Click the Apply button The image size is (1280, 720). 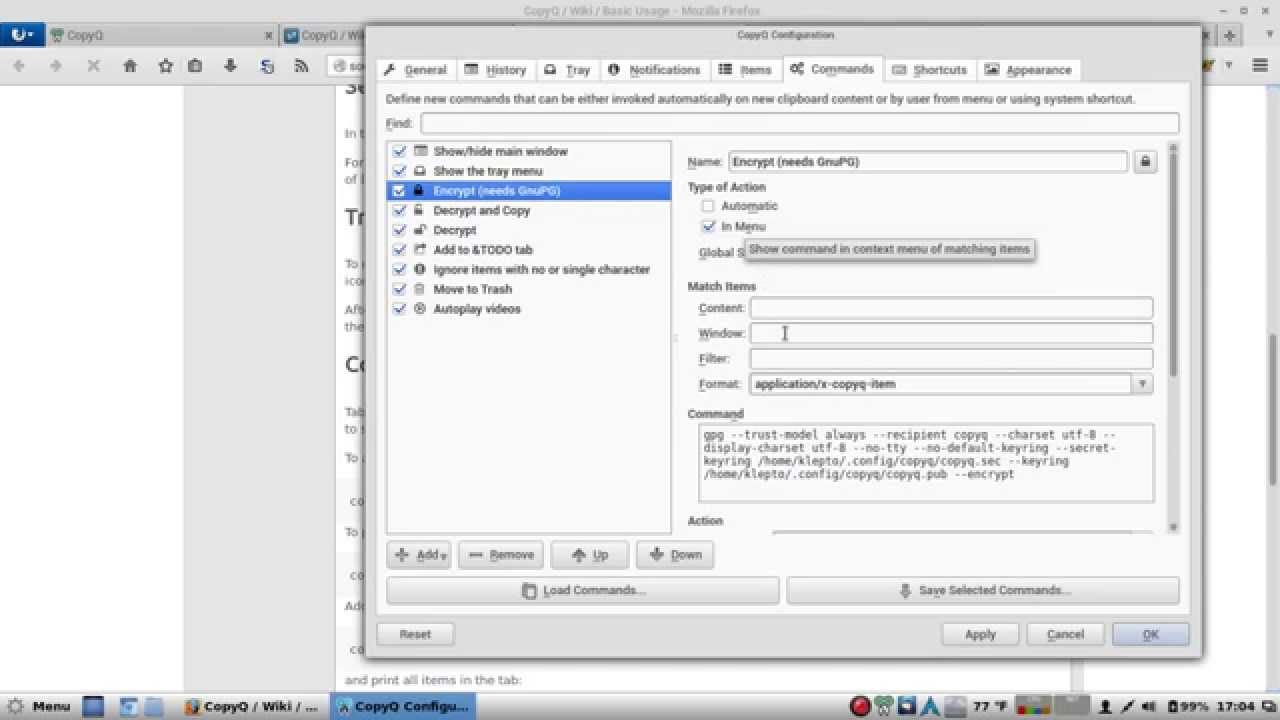[x=980, y=634]
